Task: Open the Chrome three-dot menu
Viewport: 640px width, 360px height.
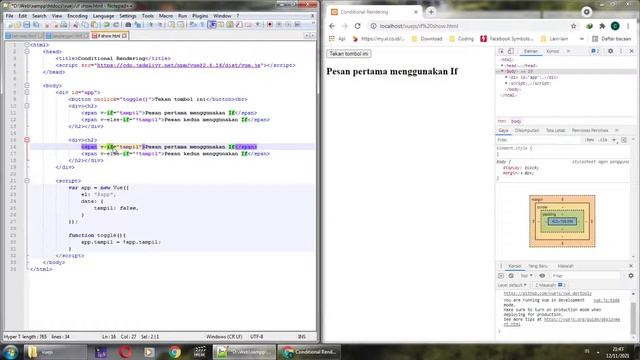Action: (x=628, y=26)
